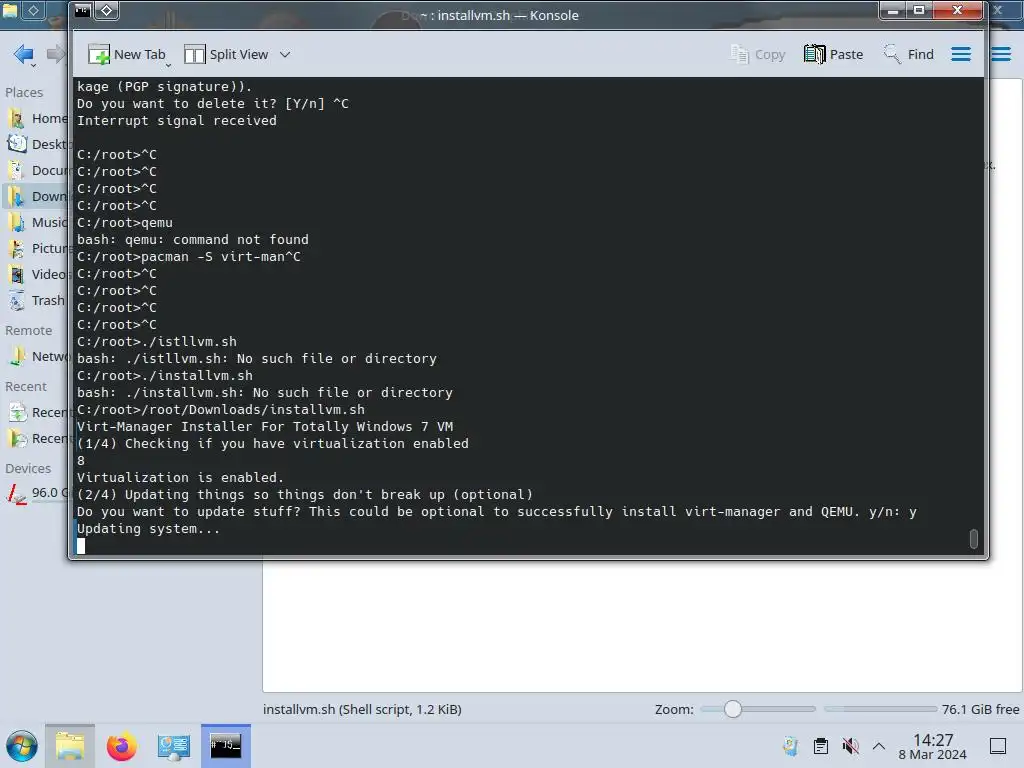This screenshot has height=768, width=1024.
Task: Click the free space bar
Action: pyautogui.click(x=880, y=709)
